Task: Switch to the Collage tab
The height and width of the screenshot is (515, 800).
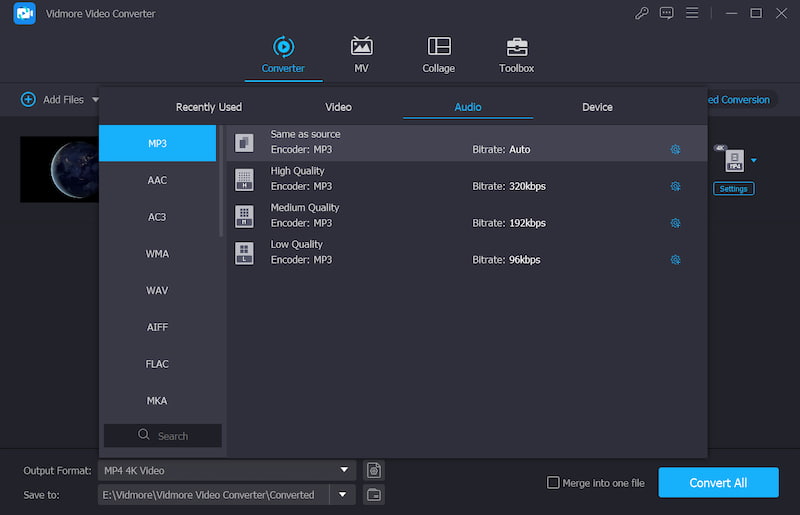Action: (438, 47)
